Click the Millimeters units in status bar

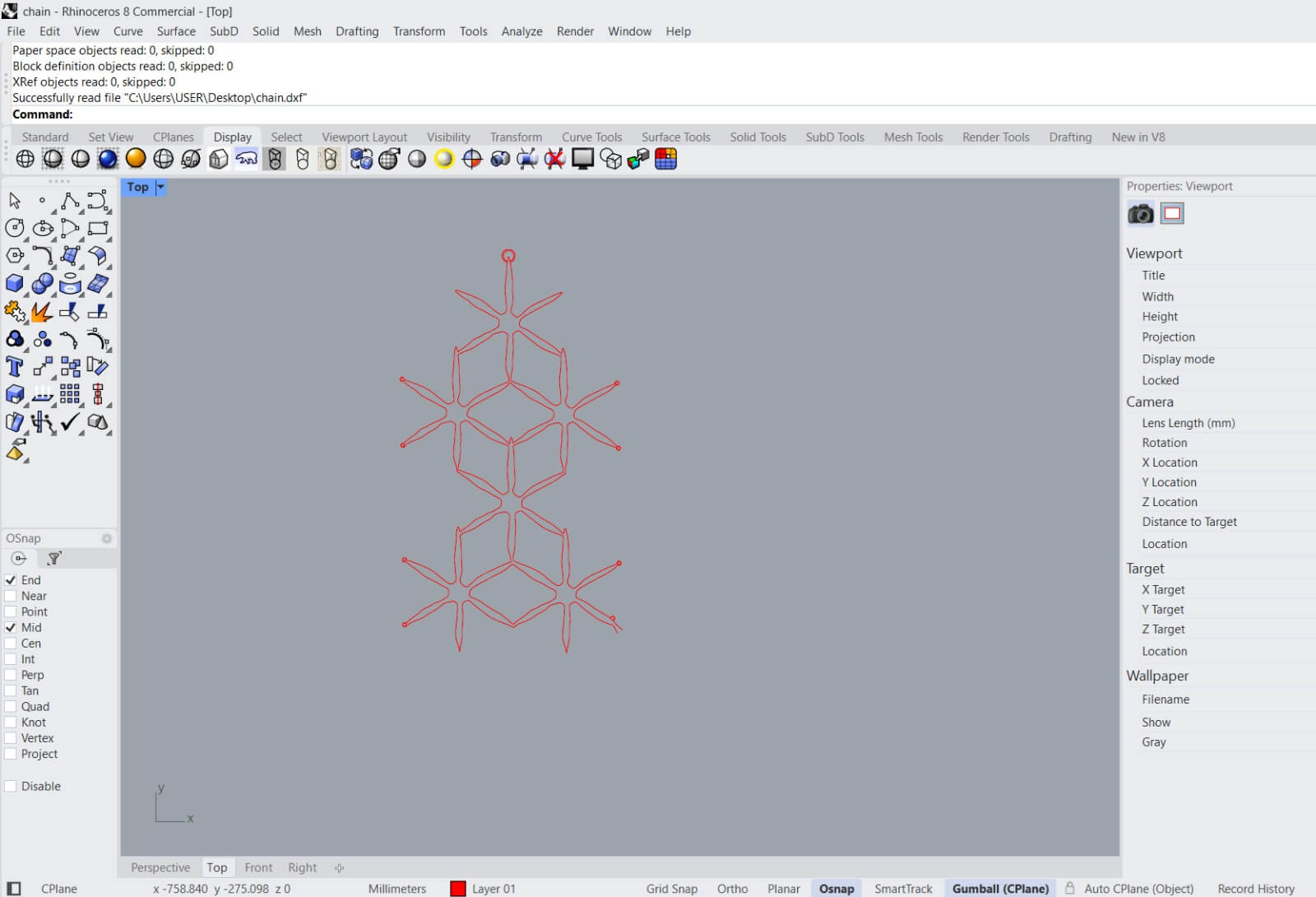pos(396,889)
